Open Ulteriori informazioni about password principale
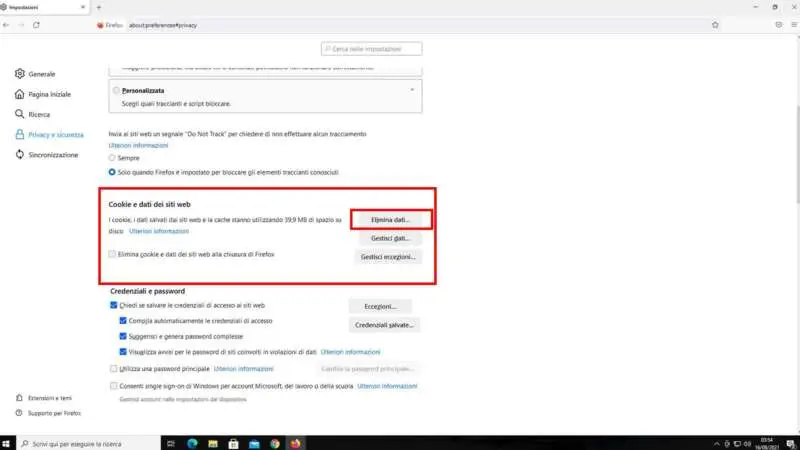Image resolution: width=800 pixels, height=450 pixels. pos(243,369)
